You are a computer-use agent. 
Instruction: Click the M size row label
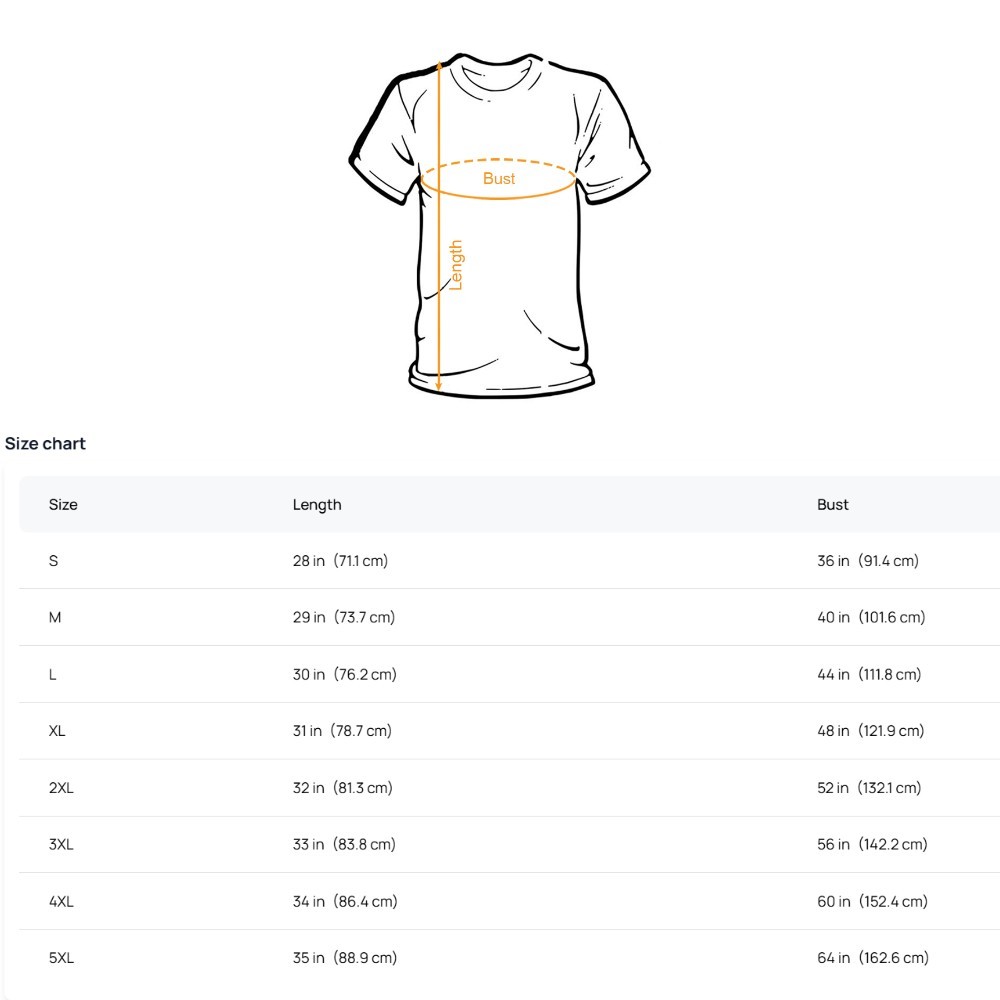click(55, 618)
